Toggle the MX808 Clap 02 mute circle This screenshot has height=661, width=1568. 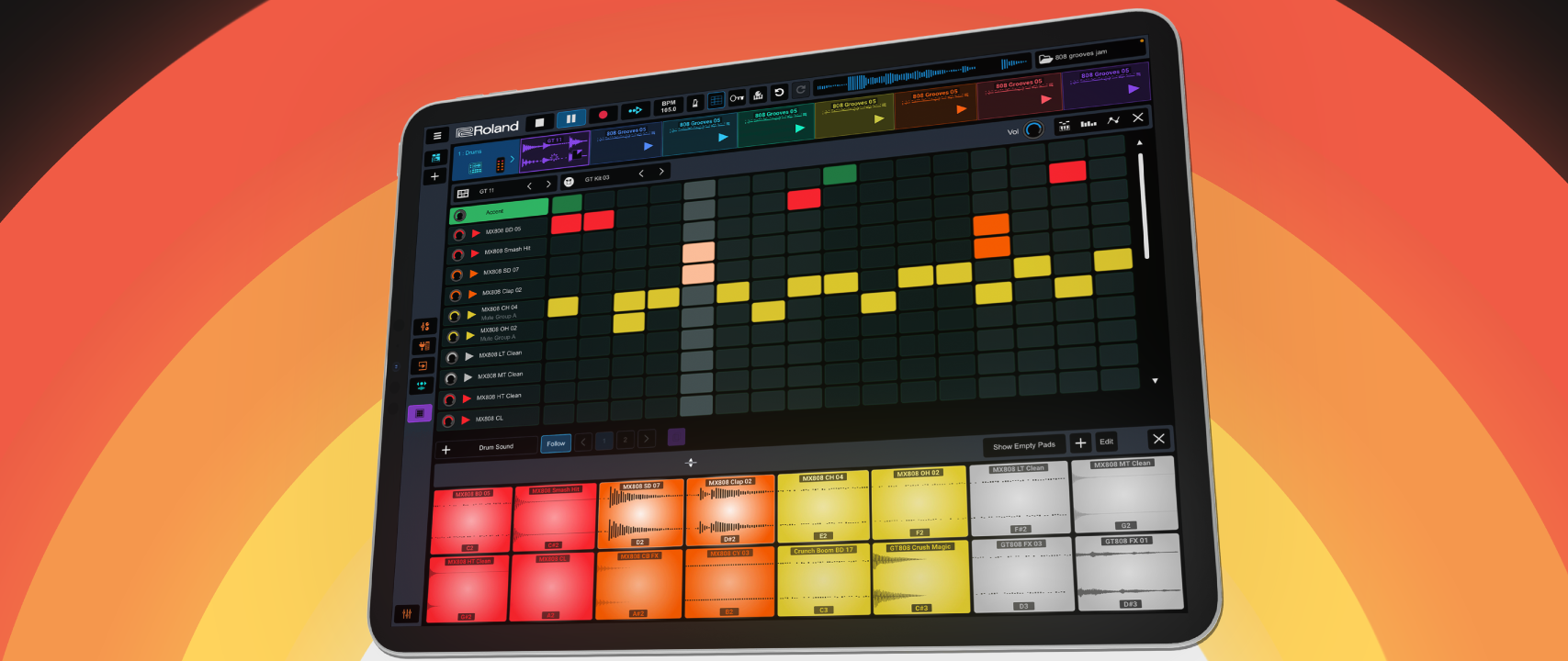(x=455, y=296)
